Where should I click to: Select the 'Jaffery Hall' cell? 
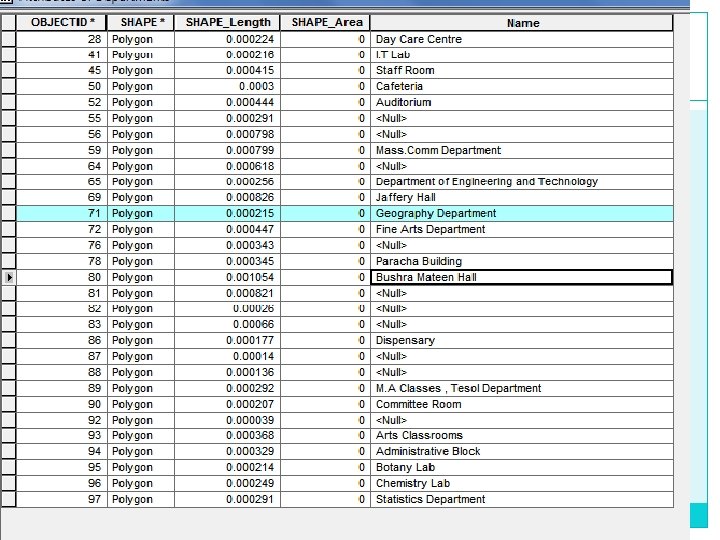[x=522, y=197]
